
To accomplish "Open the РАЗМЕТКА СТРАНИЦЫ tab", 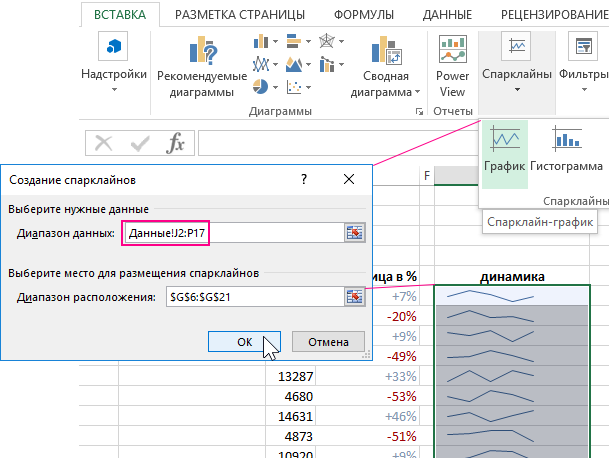I will coord(240,15).
